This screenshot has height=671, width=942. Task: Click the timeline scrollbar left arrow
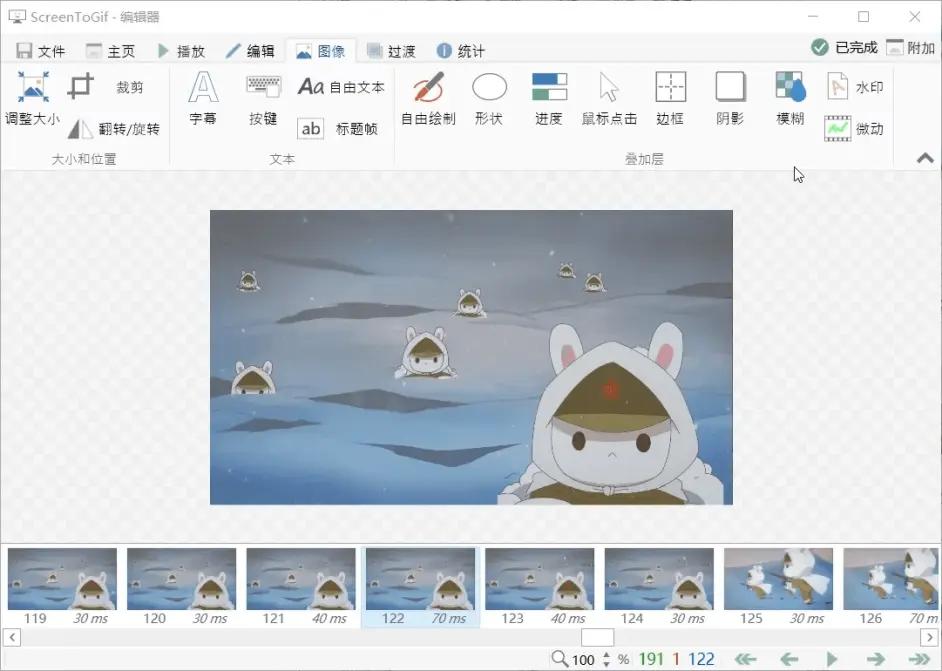tap(12, 637)
